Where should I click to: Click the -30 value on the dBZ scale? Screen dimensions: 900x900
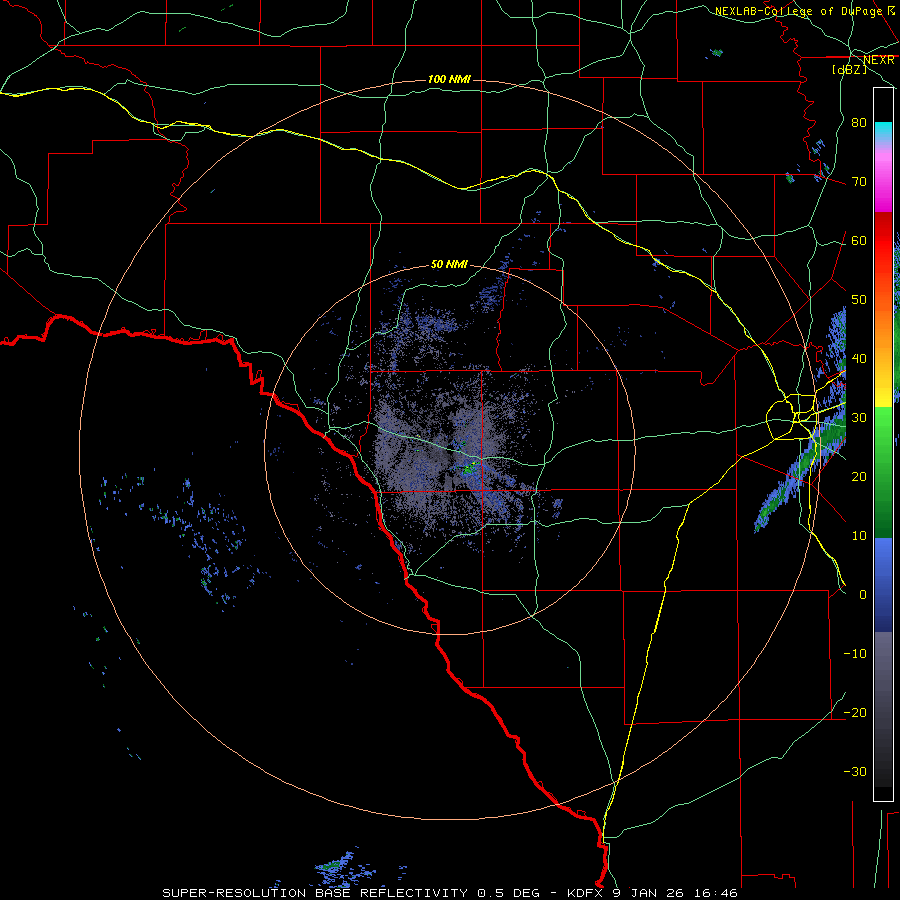pos(855,772)
